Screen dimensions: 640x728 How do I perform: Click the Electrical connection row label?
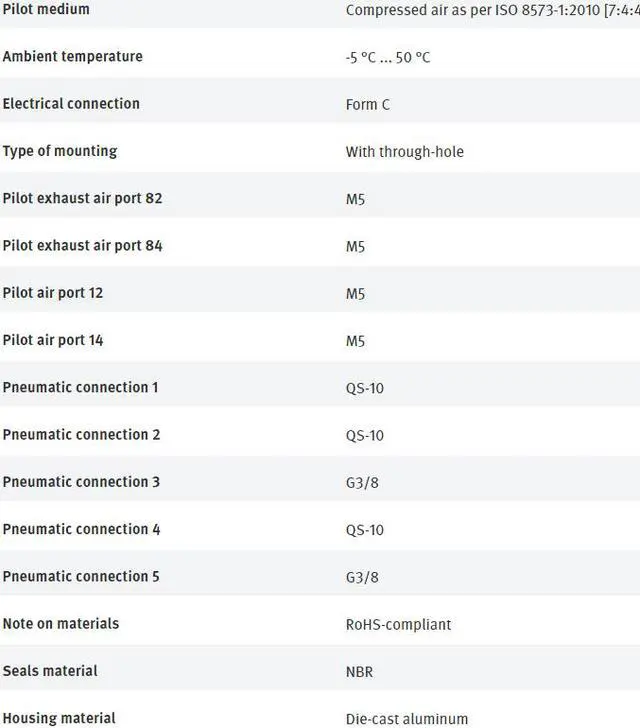tap(71, 104)
